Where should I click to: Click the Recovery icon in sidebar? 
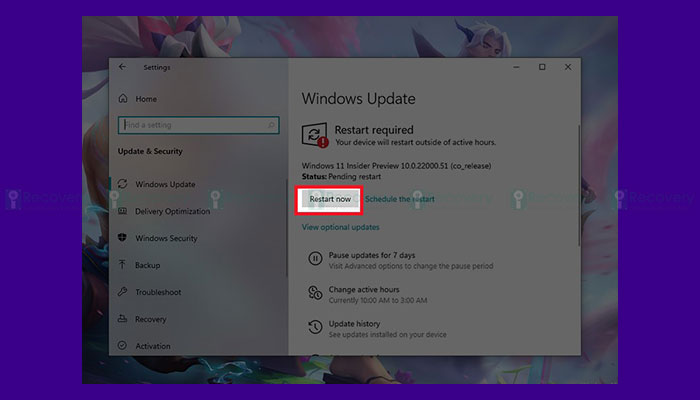click(122, 319)
